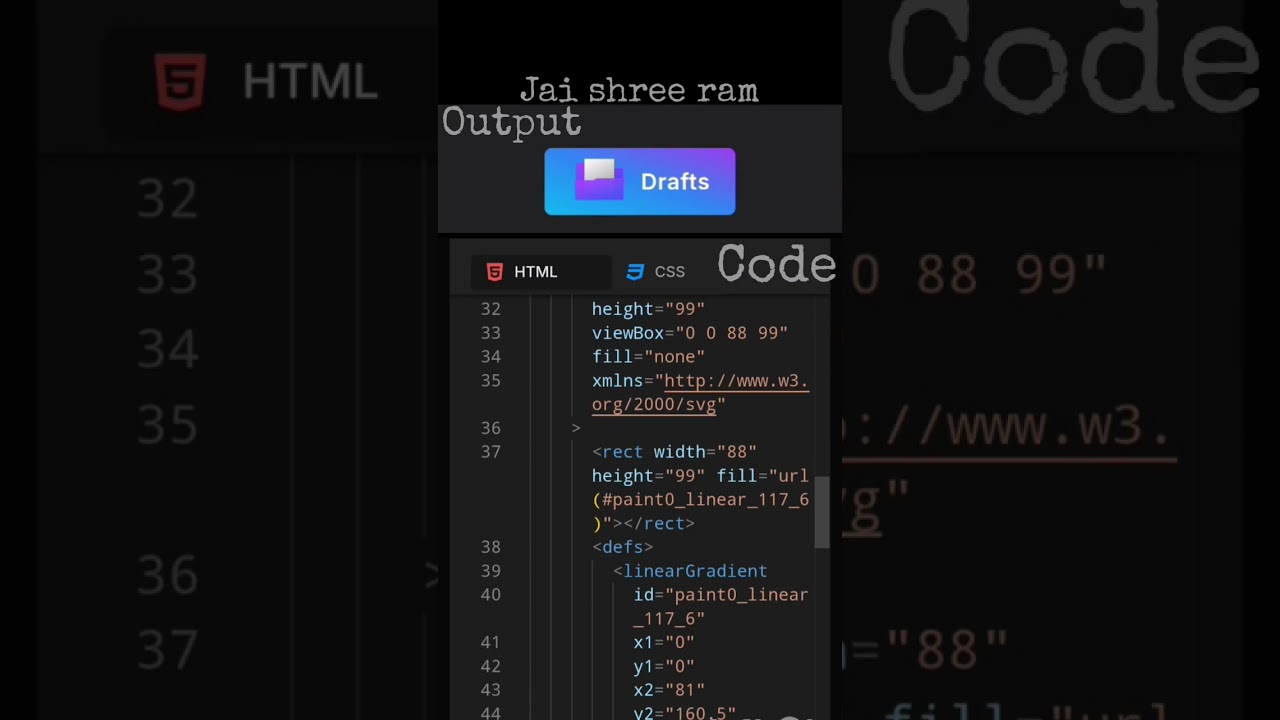Image resolution: width=1280 pixels, height=720 pixels.
Task: Click the y1="0" attribute line
Action: [664, 666]
